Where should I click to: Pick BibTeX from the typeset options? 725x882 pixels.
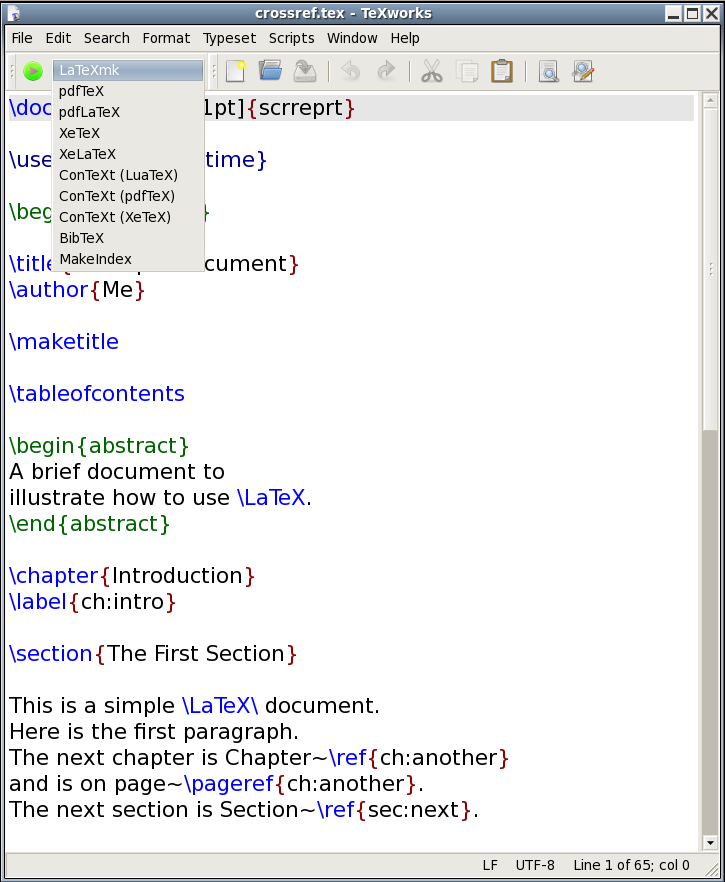pyautogui.click(x=81, y=238)
